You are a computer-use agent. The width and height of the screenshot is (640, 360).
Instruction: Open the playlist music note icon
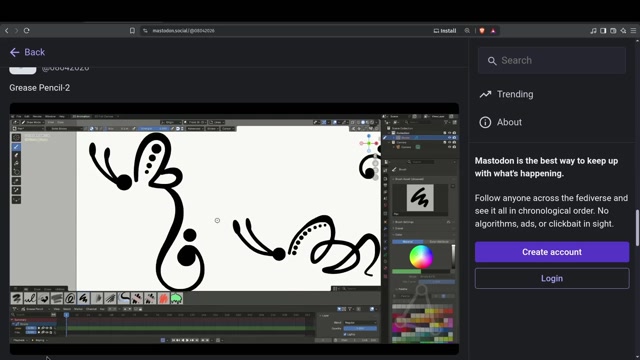pyautogui.click(x=593, y=31)
